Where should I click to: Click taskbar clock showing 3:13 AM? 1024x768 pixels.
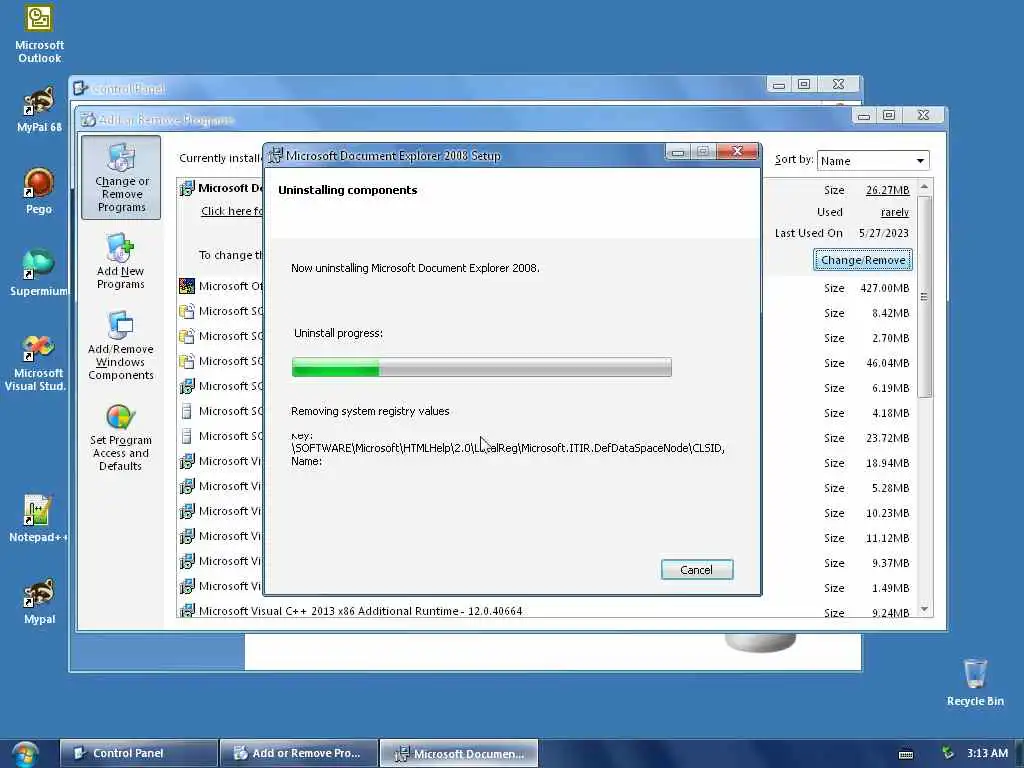point(987,753)
